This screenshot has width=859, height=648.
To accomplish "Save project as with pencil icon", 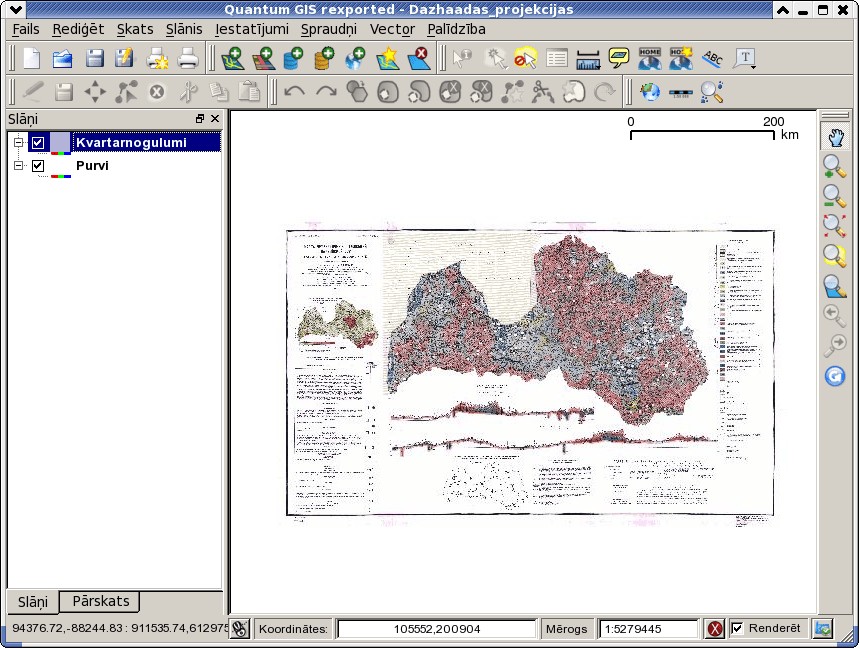I will tap(125, 58).
